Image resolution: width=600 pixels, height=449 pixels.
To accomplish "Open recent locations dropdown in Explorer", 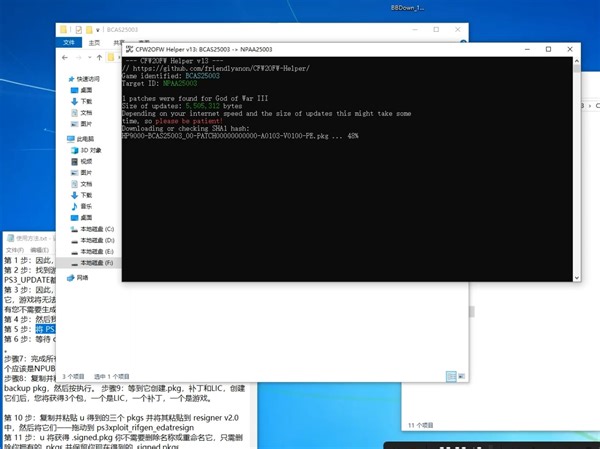I will coord(90,57).
